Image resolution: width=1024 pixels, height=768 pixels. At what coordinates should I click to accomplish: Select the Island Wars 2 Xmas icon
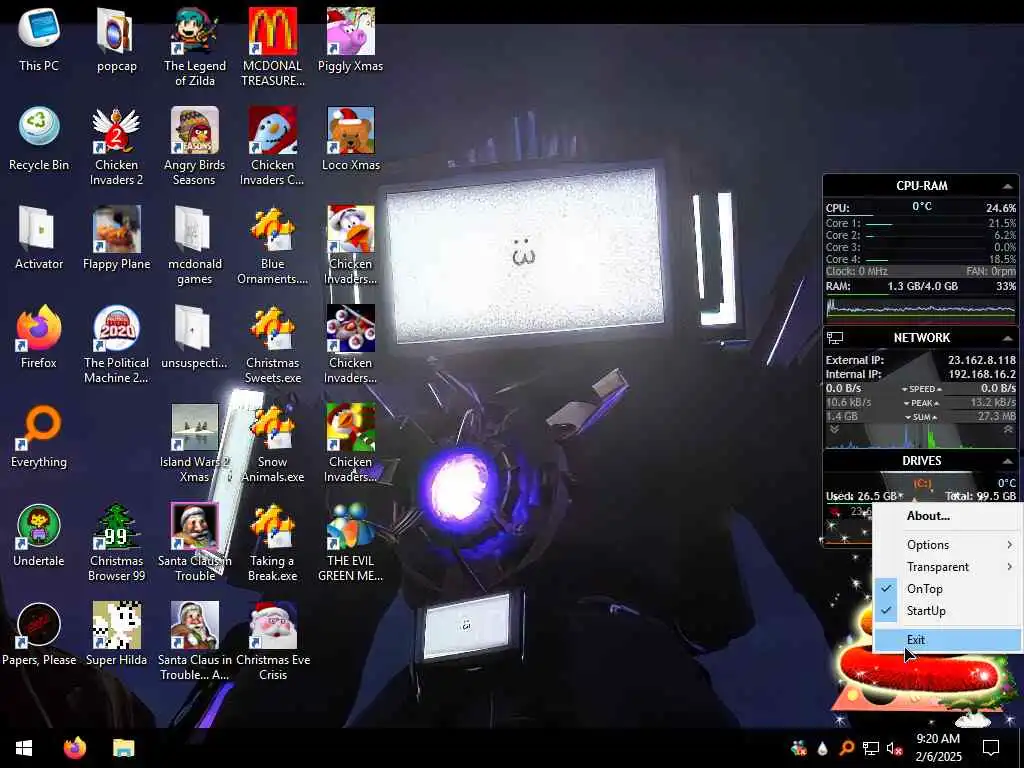click(195, 443)
